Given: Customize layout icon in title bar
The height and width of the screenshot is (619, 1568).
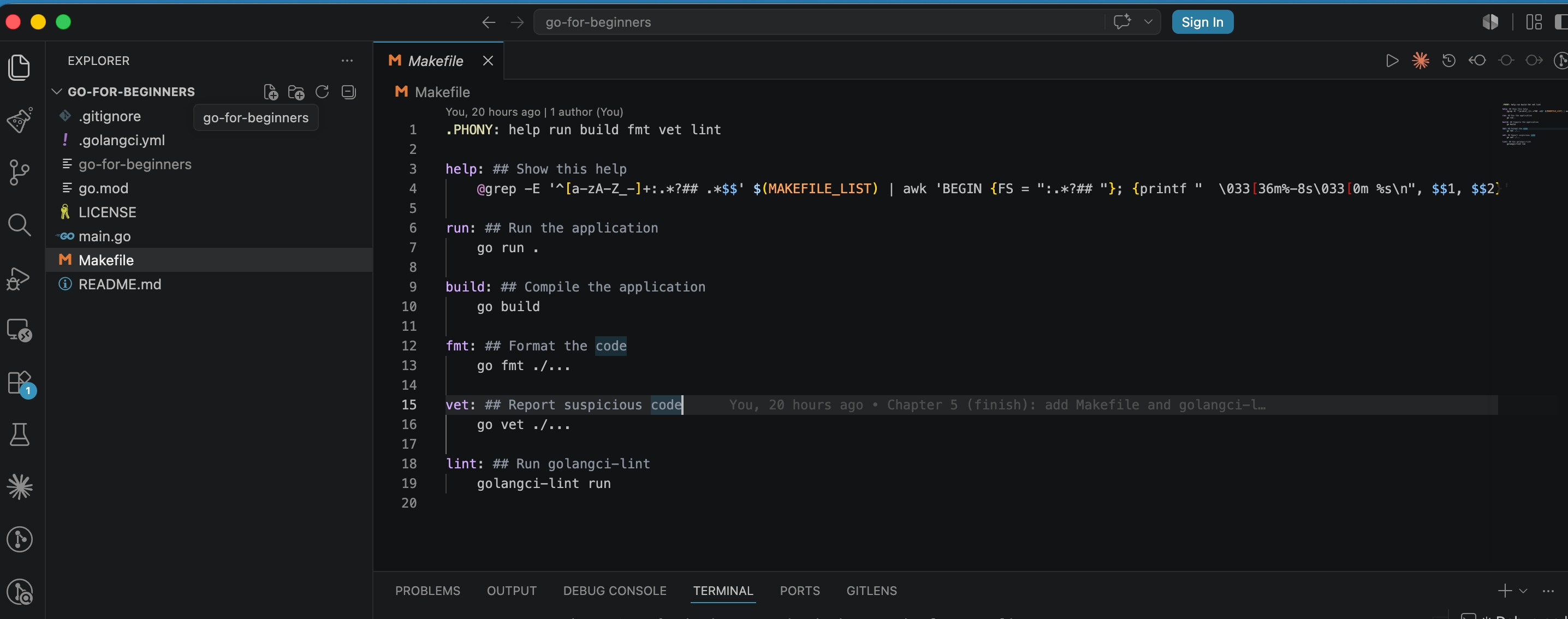Looking at the screenshot, I should (1534, 22).
